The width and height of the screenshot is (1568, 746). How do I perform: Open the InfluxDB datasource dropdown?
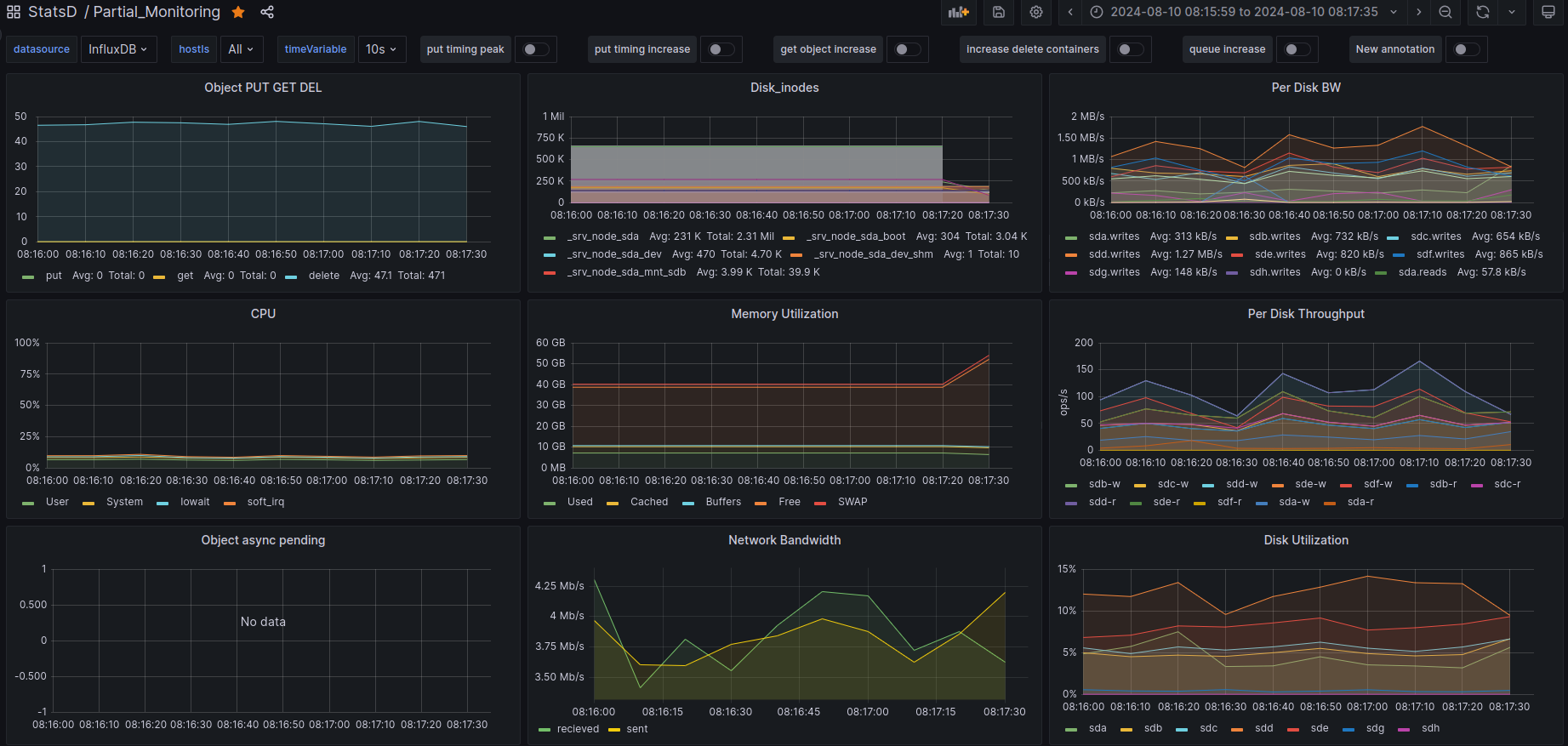pos(117,49)
